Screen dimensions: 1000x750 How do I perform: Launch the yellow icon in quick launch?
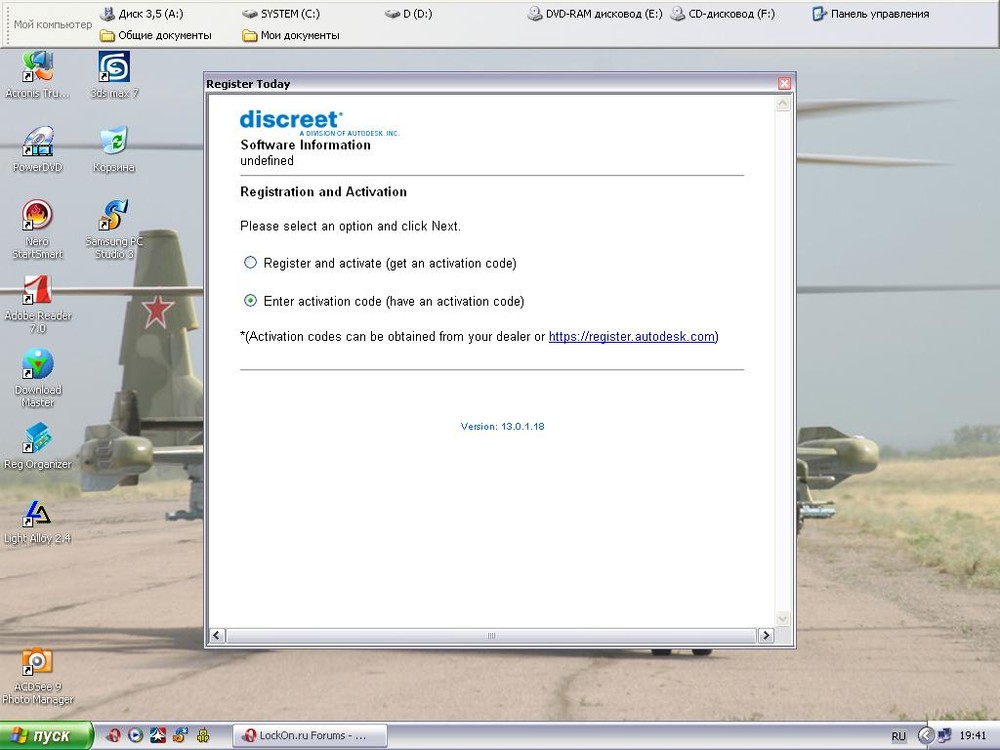pos(203,735)
